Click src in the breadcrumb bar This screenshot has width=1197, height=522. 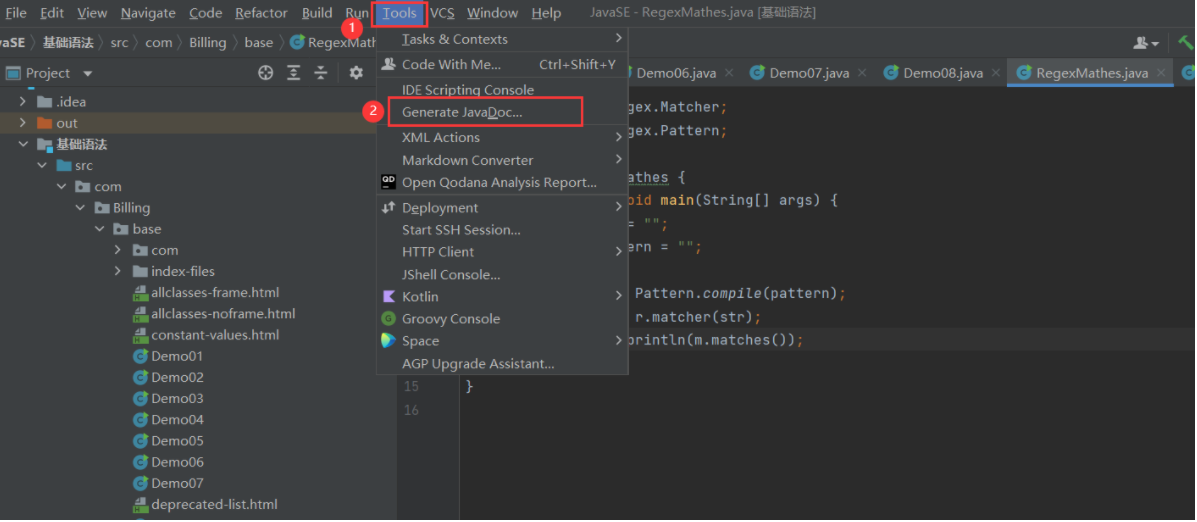119,43
